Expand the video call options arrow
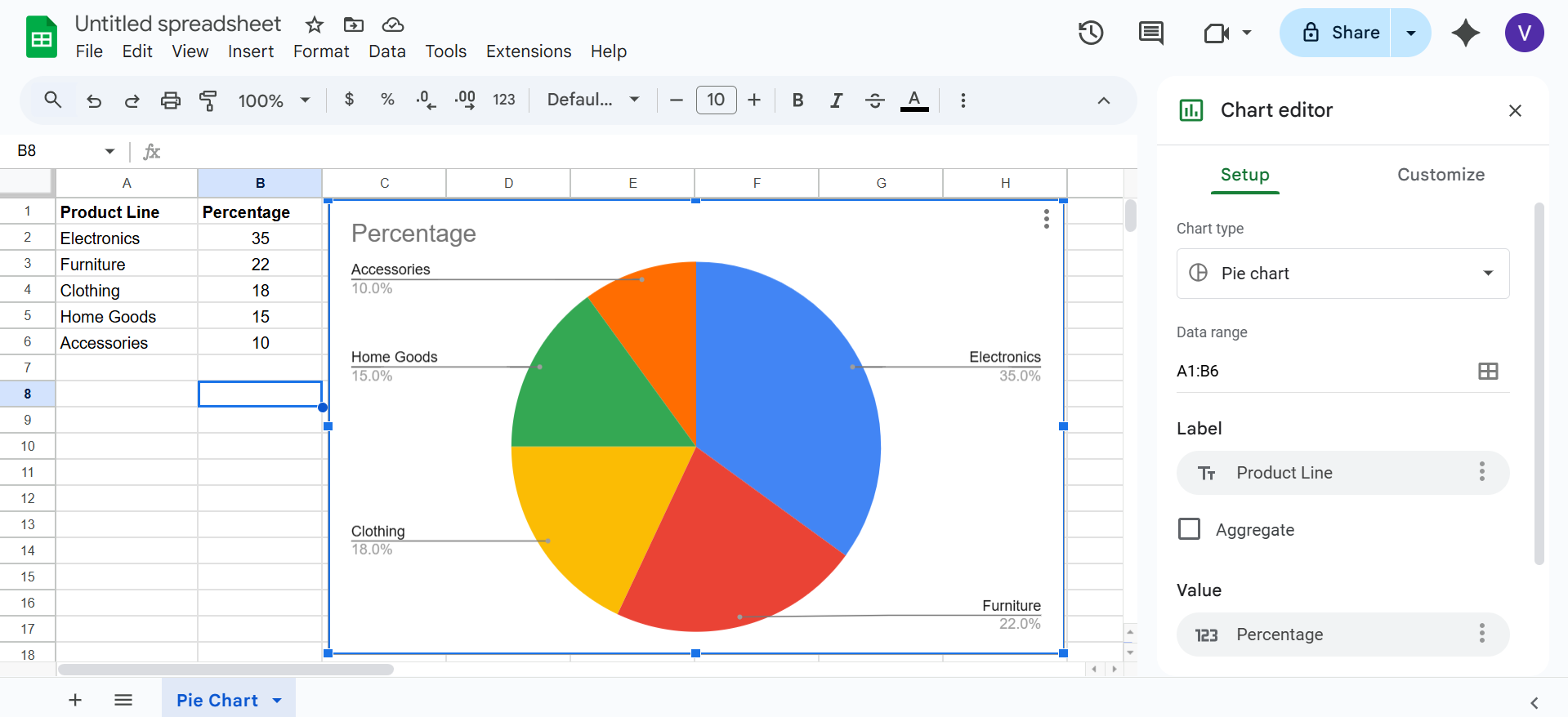 (1247, 33)
